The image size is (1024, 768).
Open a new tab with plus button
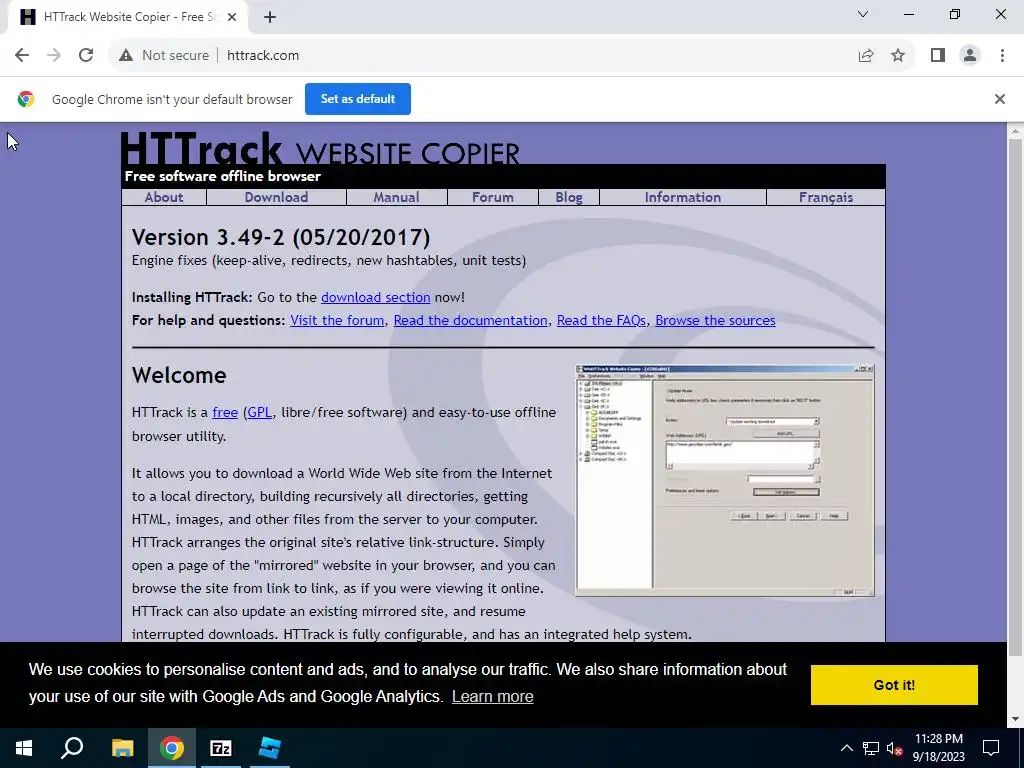pyautogui.click(x=270, y=17)
